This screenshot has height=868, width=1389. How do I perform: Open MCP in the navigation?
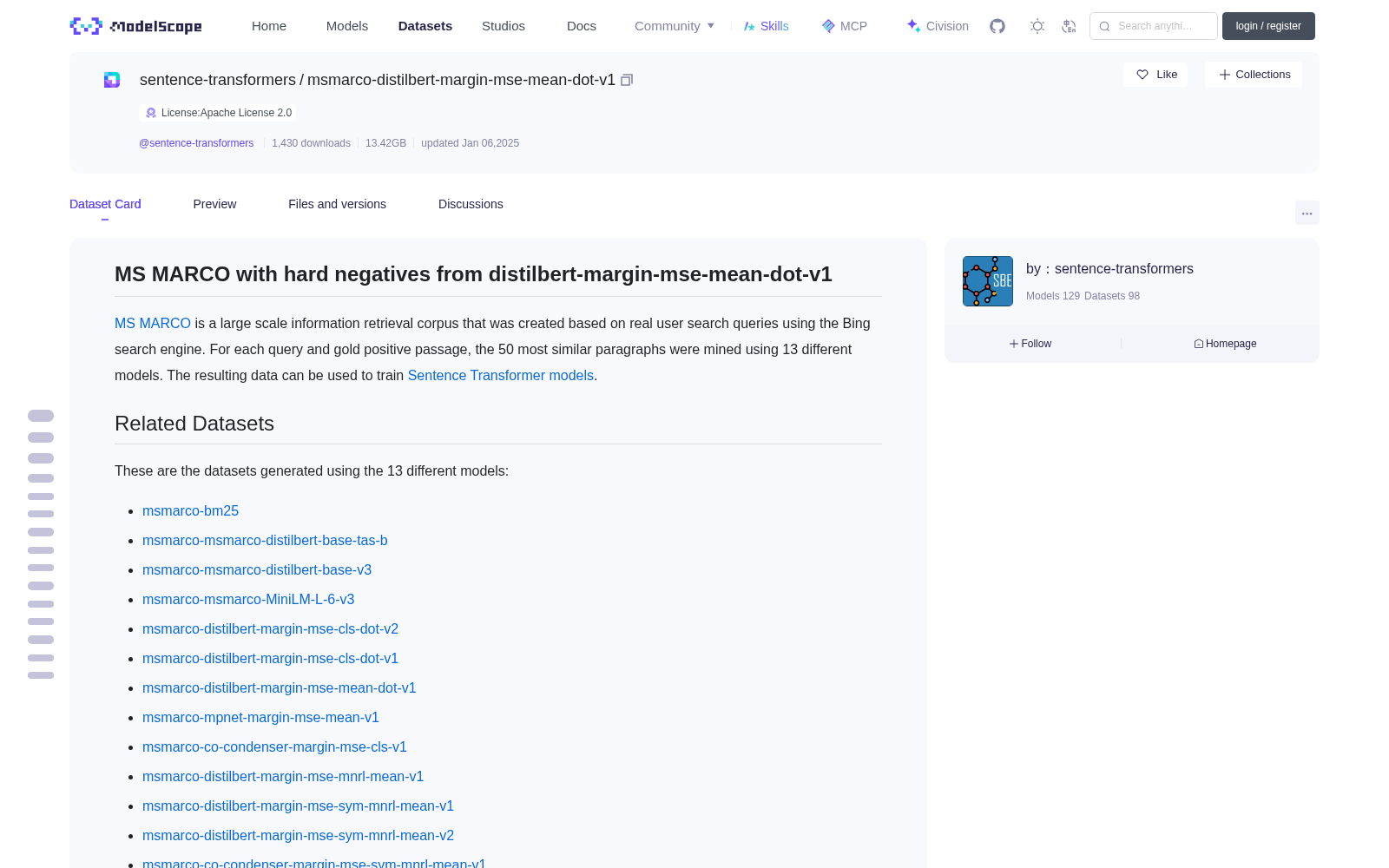tap(845, 26)
